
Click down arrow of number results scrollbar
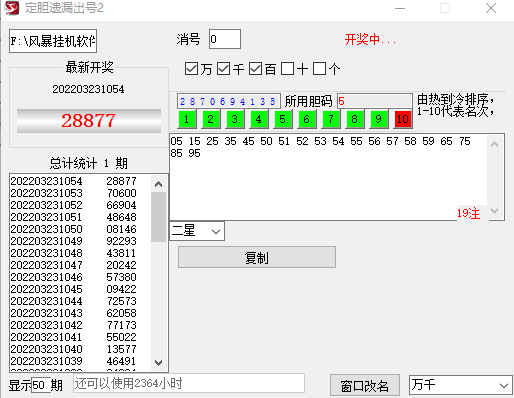coord(495,211)
